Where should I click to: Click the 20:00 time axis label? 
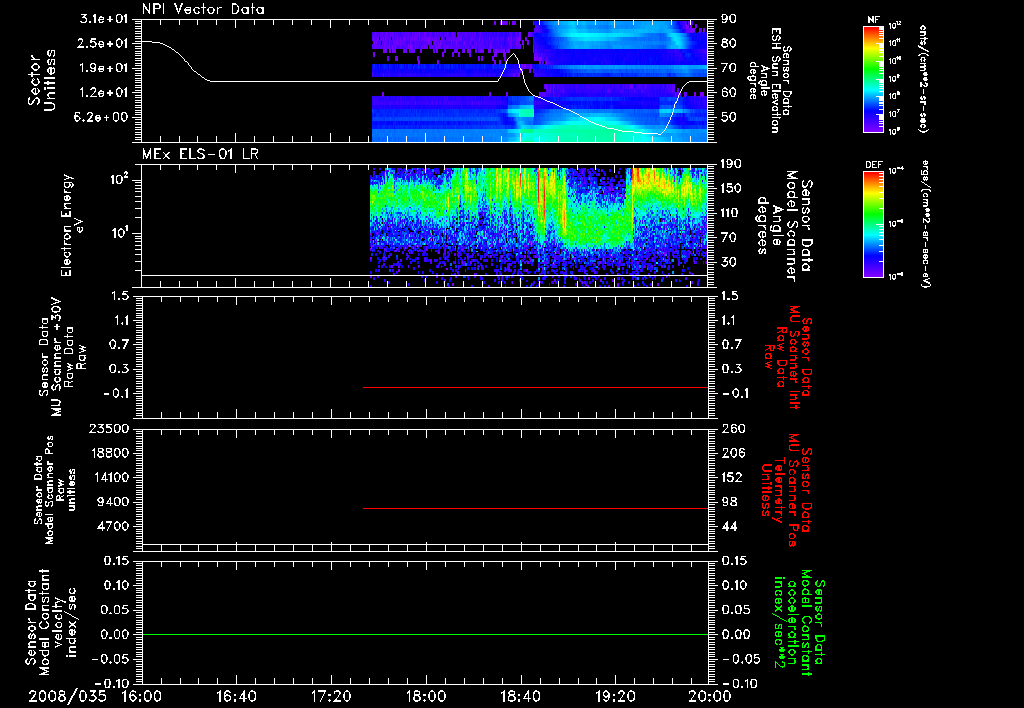[x=710, y=696]
